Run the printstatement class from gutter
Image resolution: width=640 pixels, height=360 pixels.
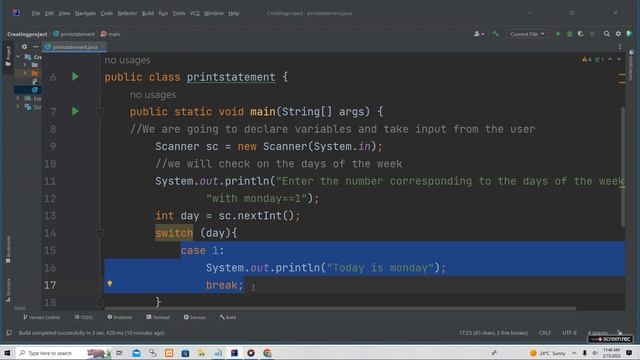[75, 77]
